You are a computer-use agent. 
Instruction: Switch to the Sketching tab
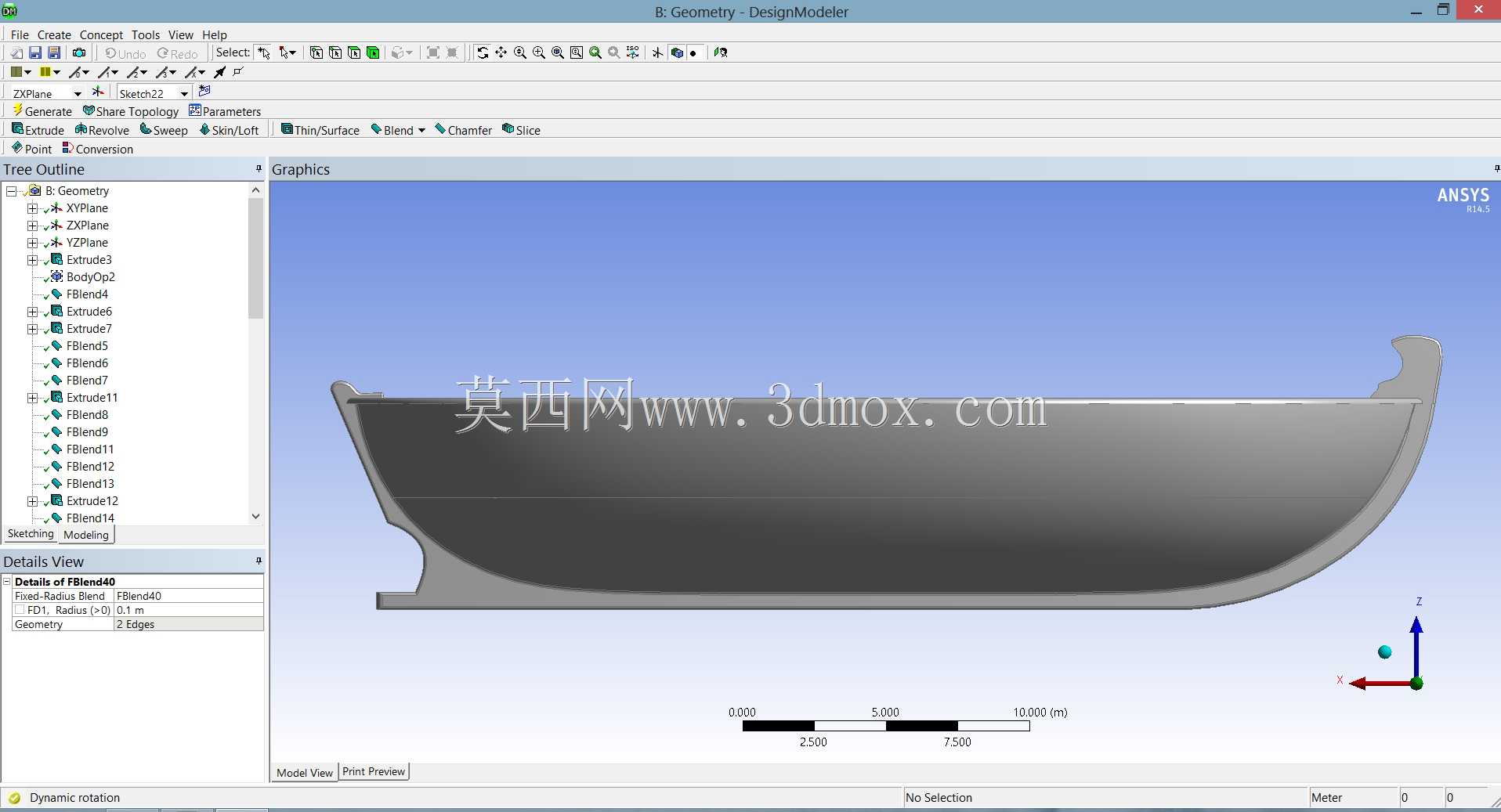31,534
